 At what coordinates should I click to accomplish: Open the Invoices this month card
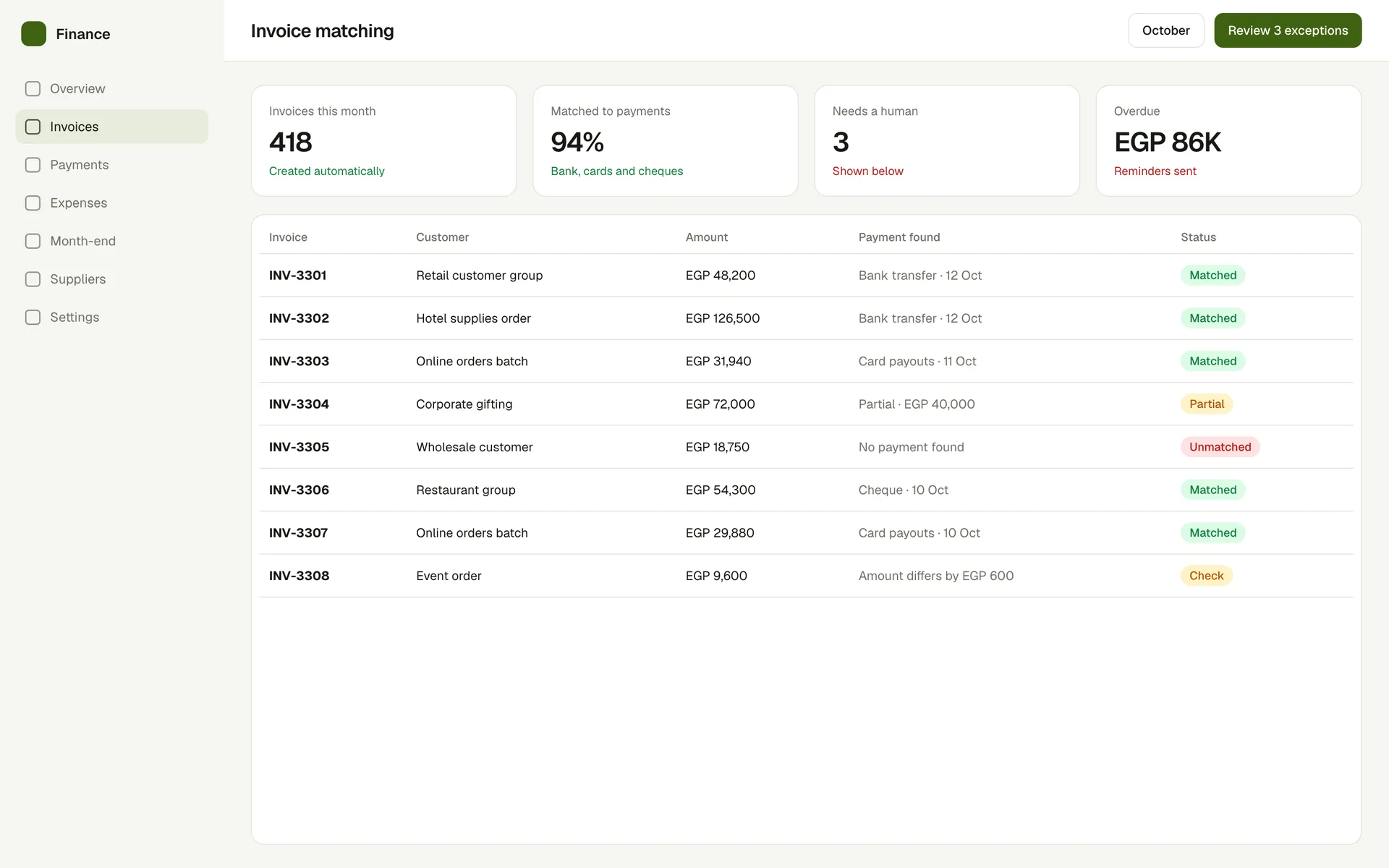[x=383, y=141]
